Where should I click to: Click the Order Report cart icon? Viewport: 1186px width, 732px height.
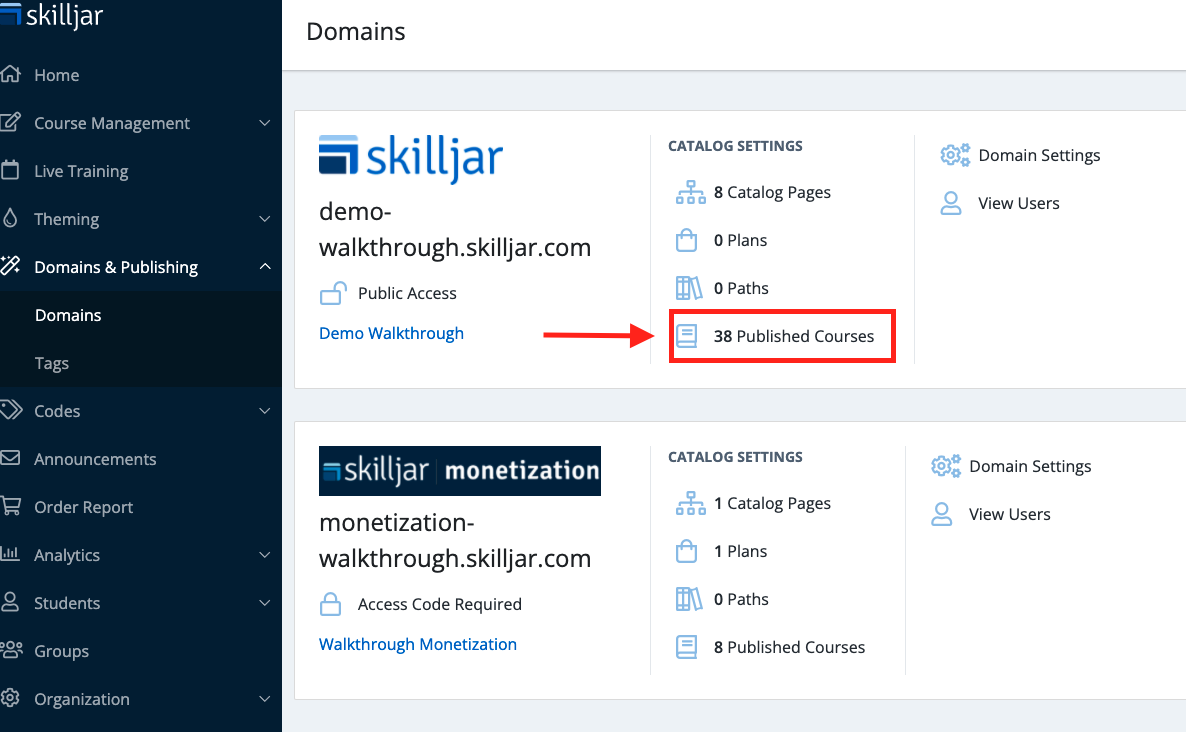coord(11,506)
